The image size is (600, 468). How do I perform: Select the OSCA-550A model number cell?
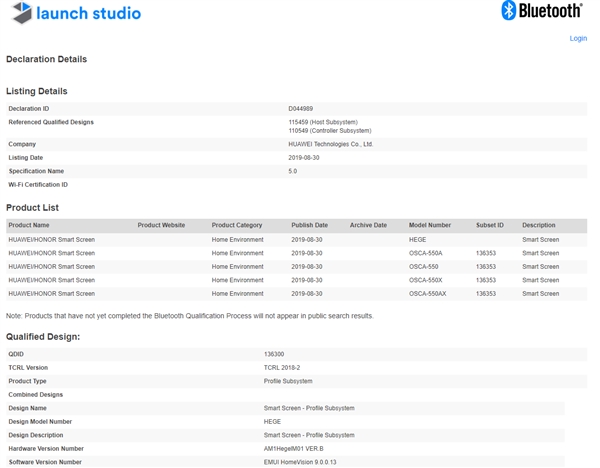[426, 253]
